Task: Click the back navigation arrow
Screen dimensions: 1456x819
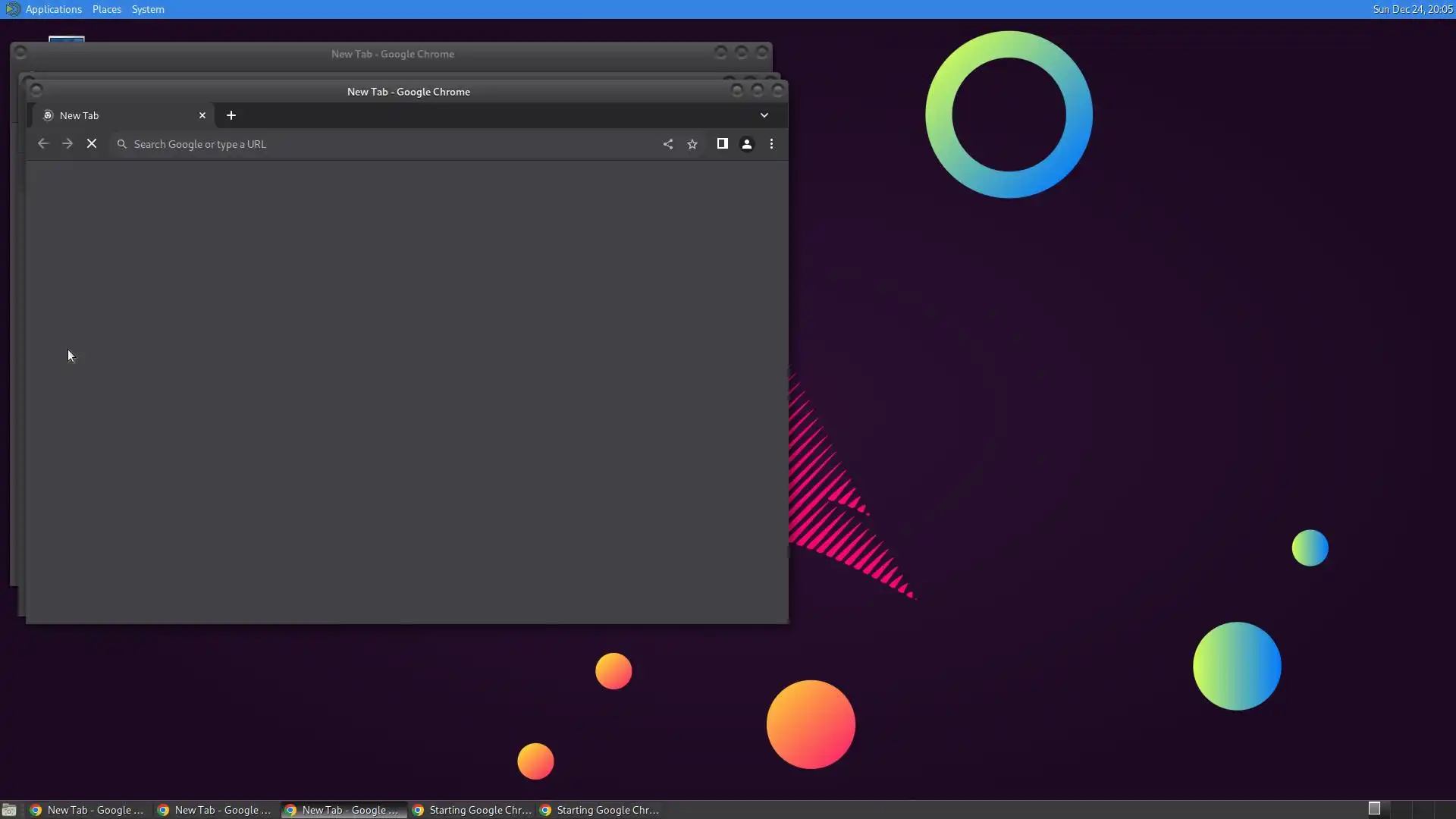Action: tap(43, 144)
